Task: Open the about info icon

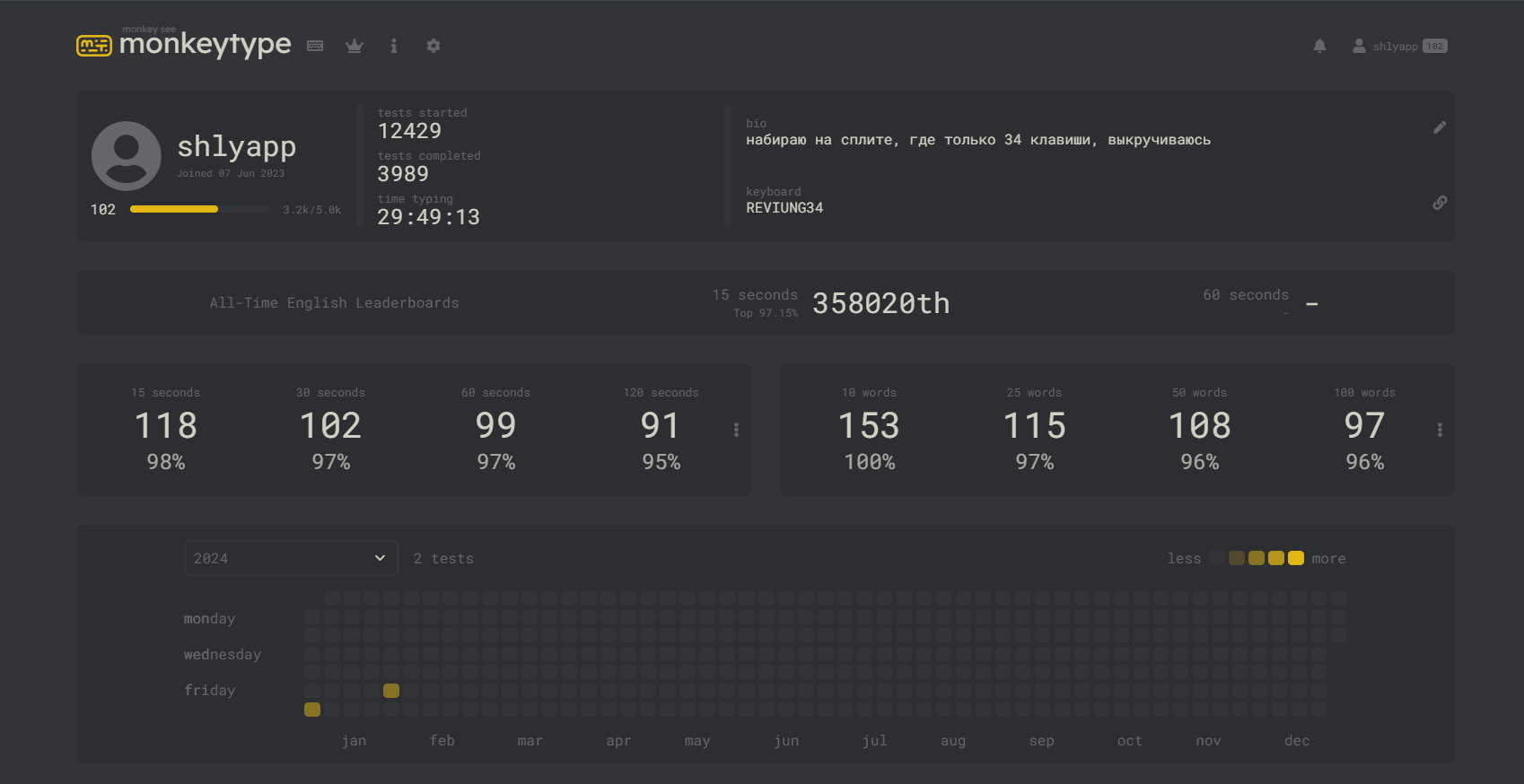Action: pyautogui.click(x=393, y=46)
